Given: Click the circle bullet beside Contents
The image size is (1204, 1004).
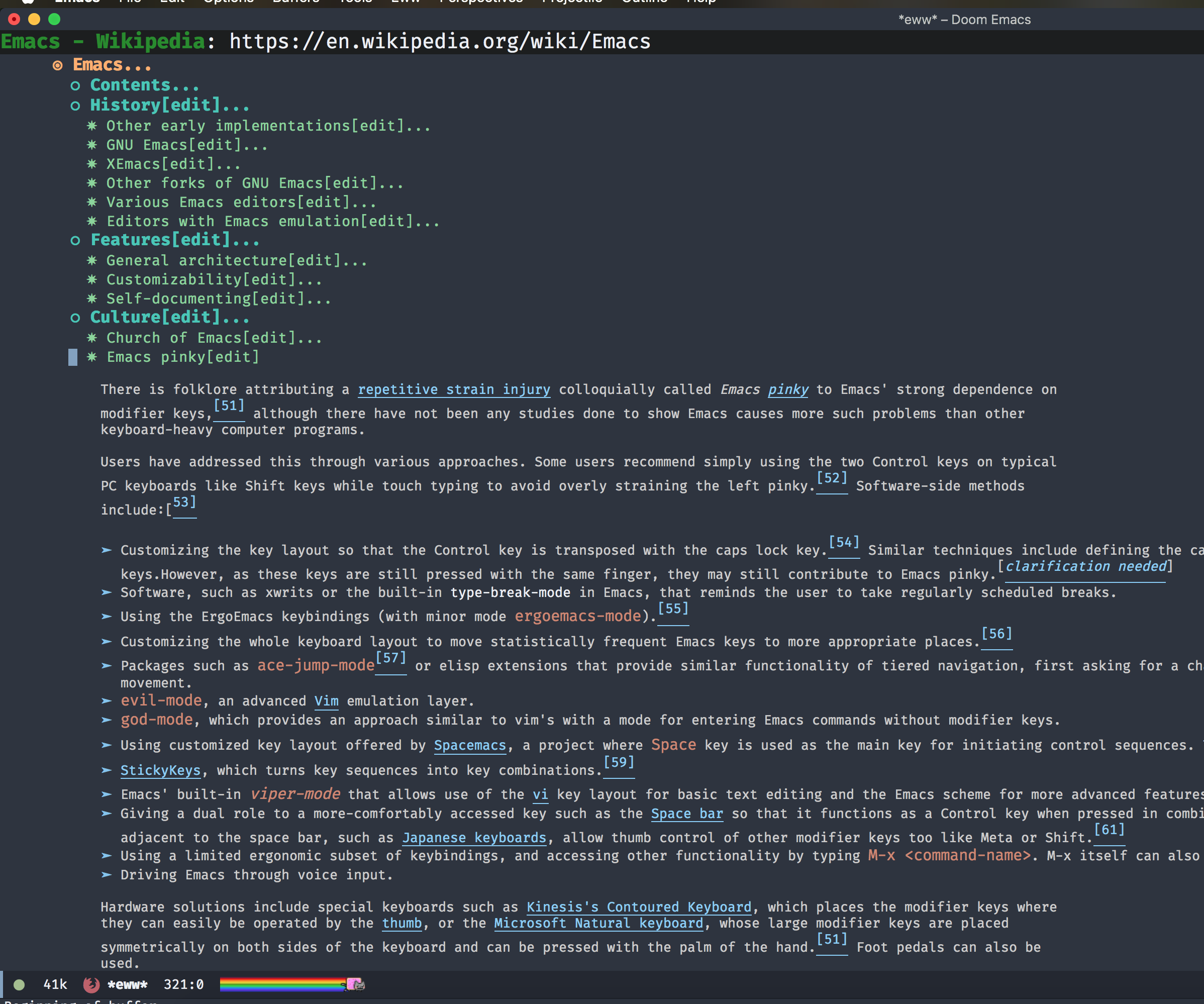Looking at the screenshot, I should point(75,86).
